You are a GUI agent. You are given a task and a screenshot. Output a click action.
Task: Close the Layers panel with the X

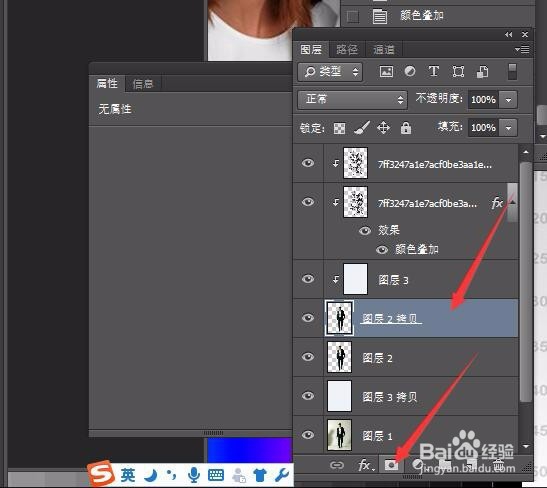[x=525, y=35]
